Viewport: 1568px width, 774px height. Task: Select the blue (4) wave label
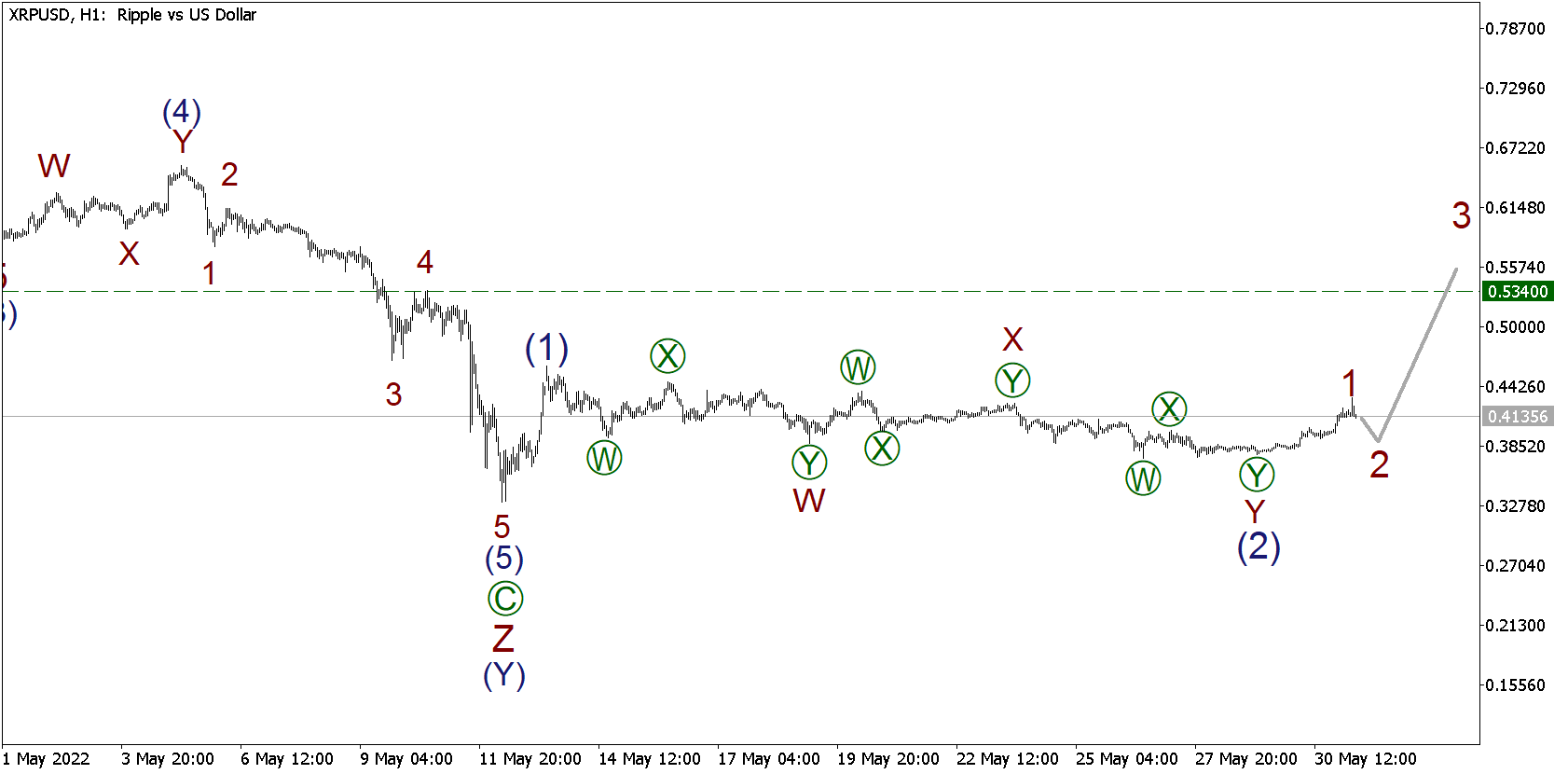click(182, 112)
